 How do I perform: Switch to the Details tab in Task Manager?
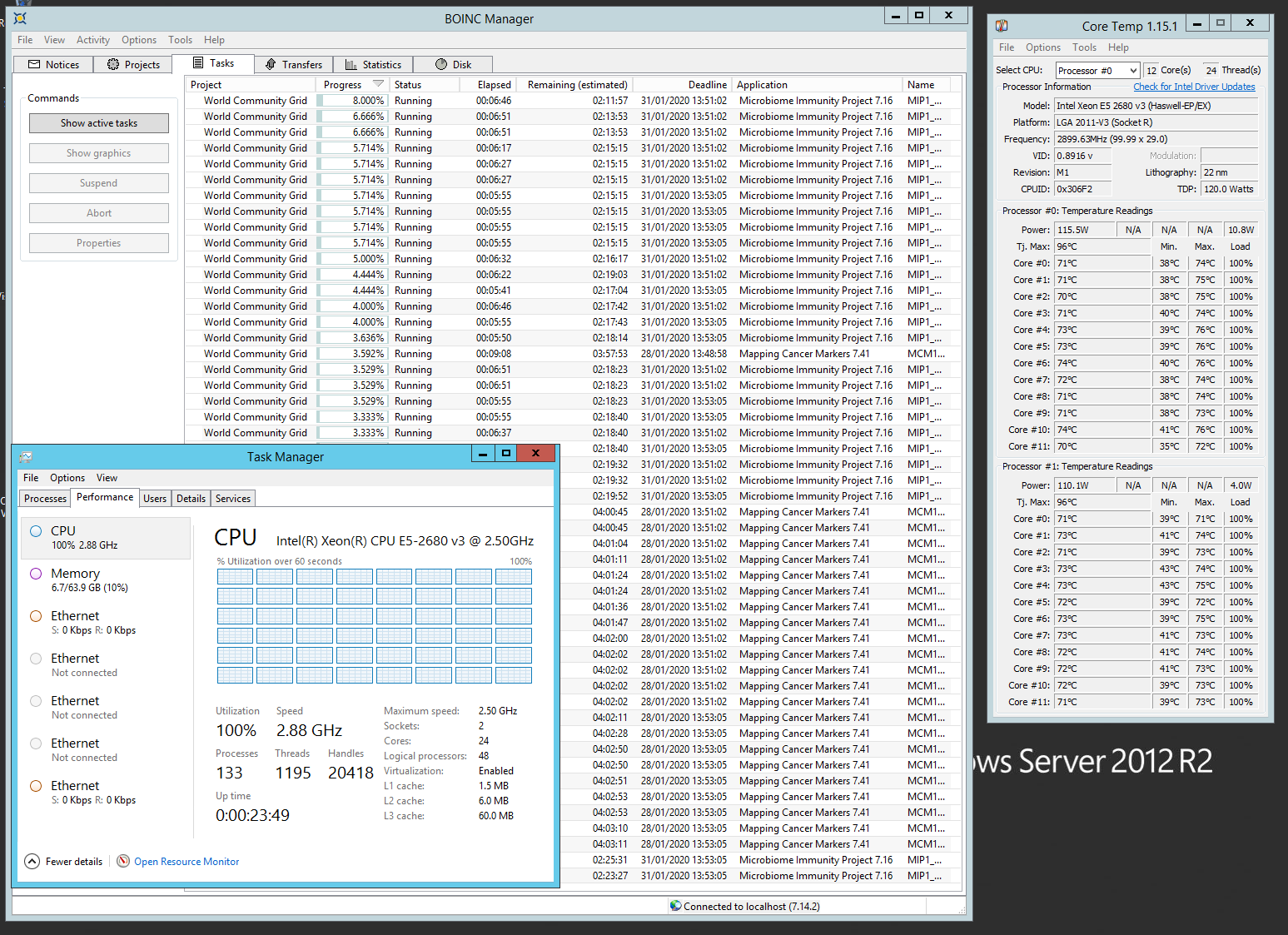coord(191,499)
